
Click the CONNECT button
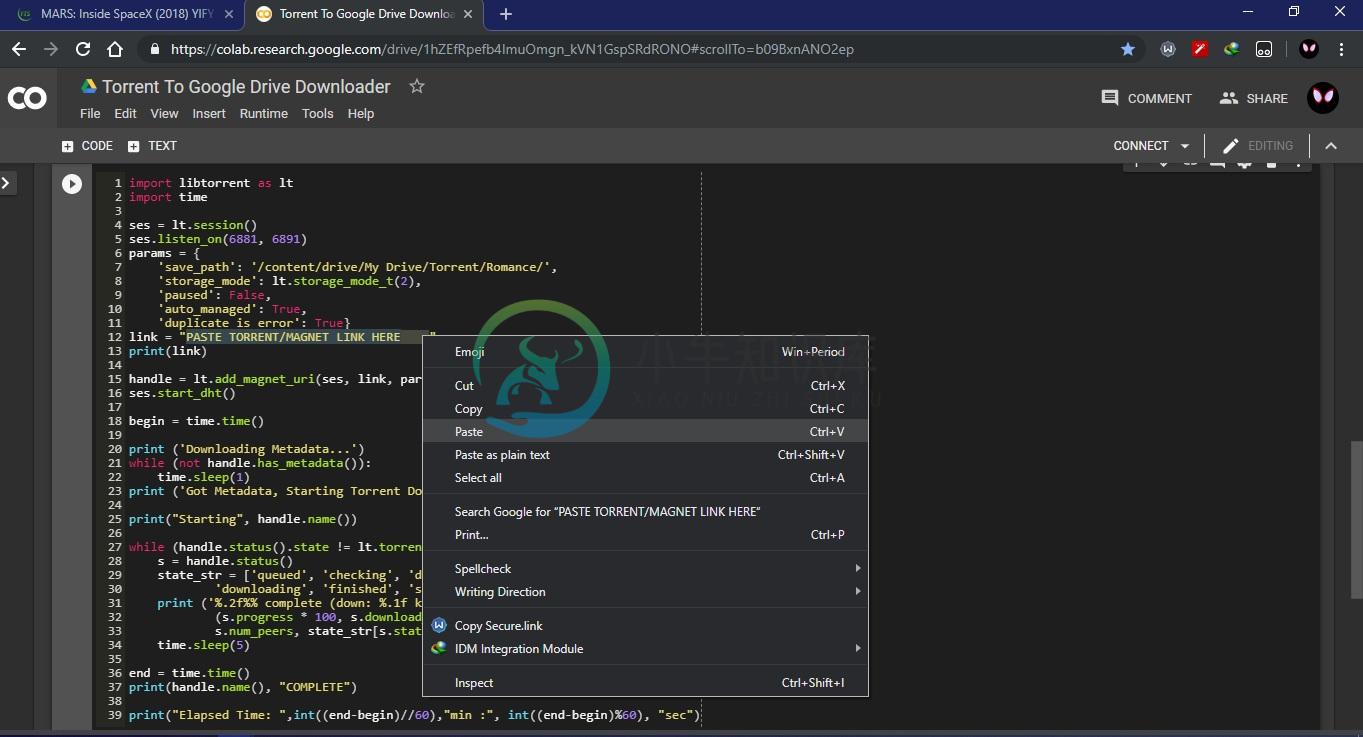click(1141, 146)
